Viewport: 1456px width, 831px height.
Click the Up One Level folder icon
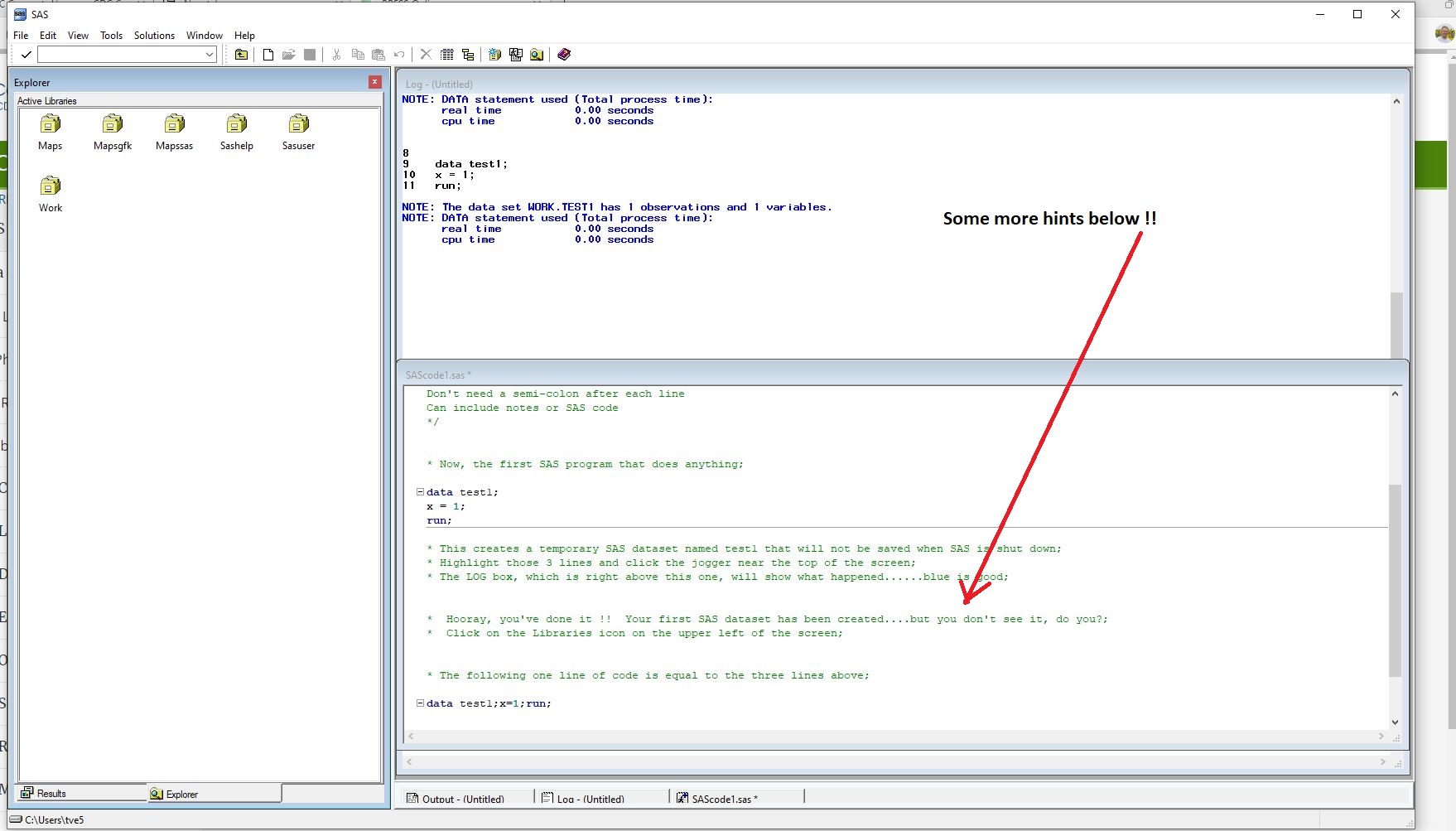[241, 55]
